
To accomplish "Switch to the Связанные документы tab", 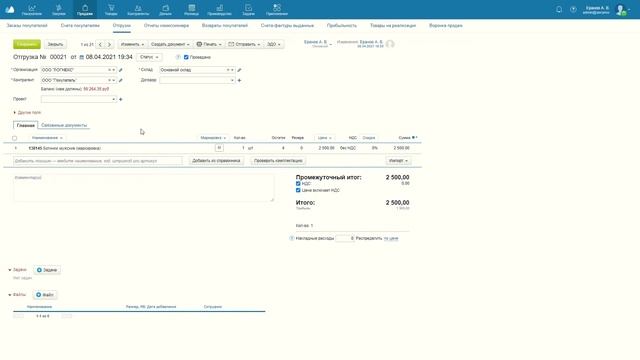I will coord(64,125).
